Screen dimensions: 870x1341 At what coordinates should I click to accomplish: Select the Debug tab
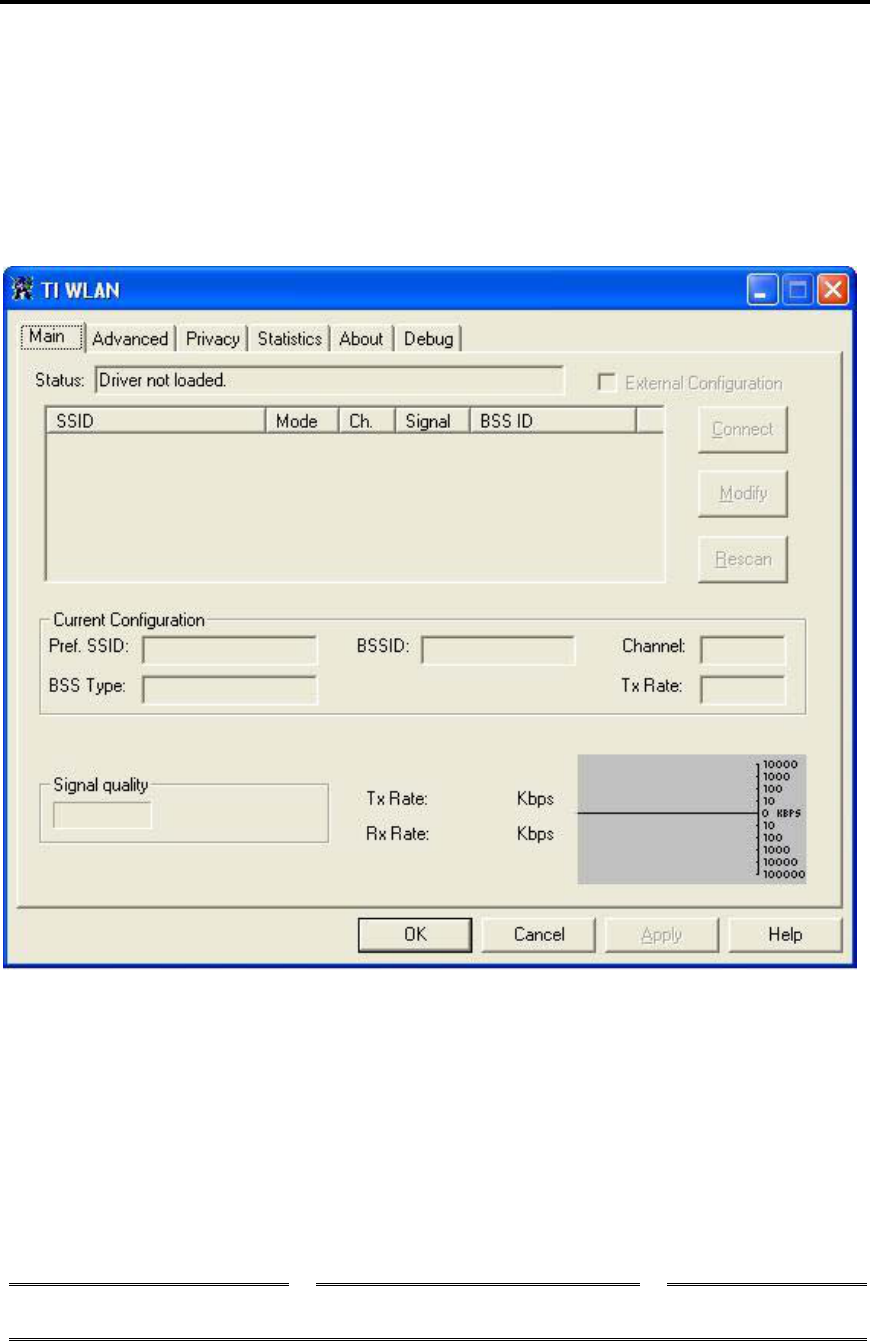428,339
